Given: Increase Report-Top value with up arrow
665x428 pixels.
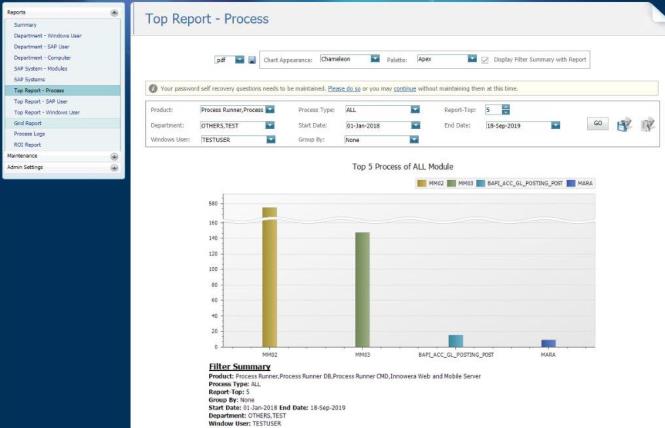Looking at the screenshot, I should (x=506, y=107).
